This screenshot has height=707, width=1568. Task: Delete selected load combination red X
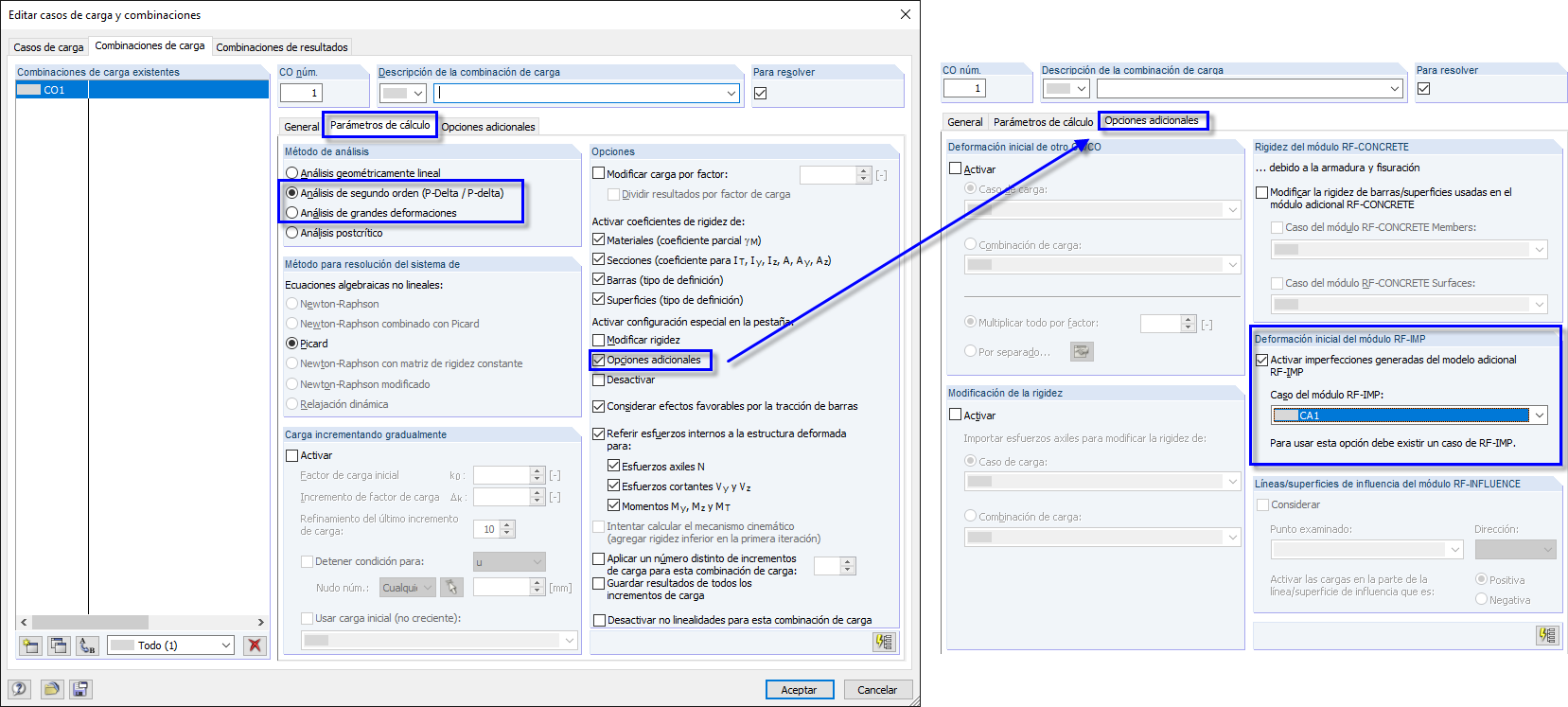pyautogui.click(x=254, y=645)
